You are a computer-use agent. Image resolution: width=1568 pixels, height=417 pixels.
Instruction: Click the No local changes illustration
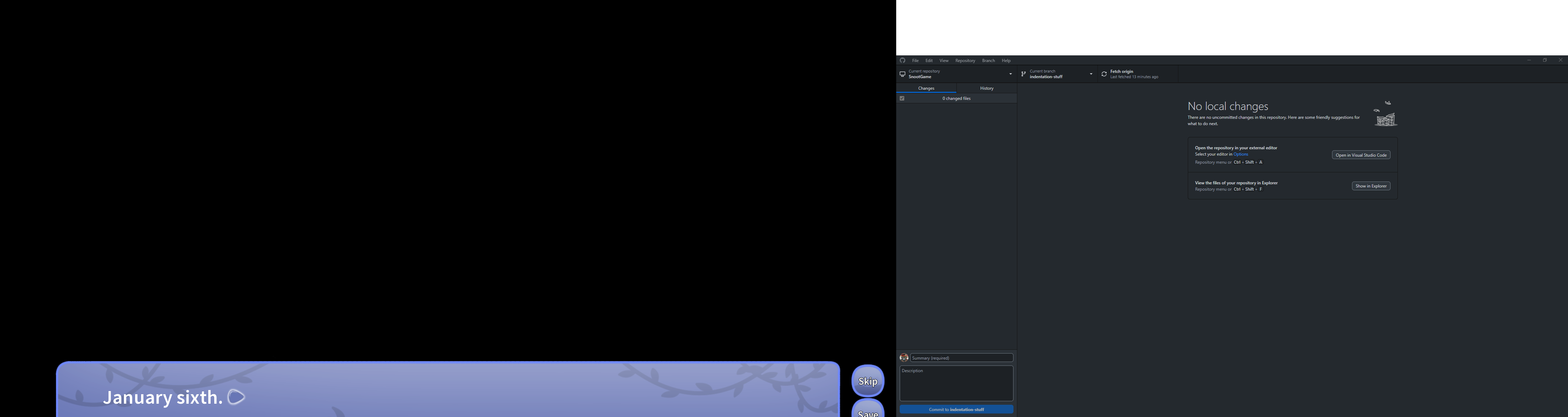[1385, 114]
